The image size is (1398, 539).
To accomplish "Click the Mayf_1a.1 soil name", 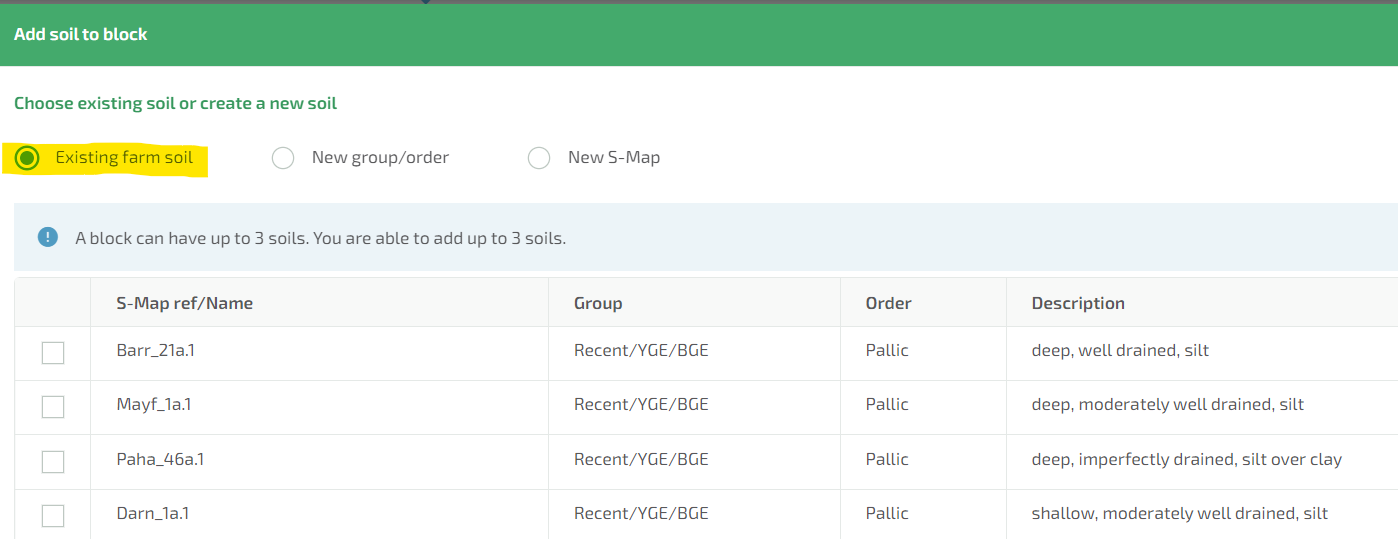I will pos(153,404).
